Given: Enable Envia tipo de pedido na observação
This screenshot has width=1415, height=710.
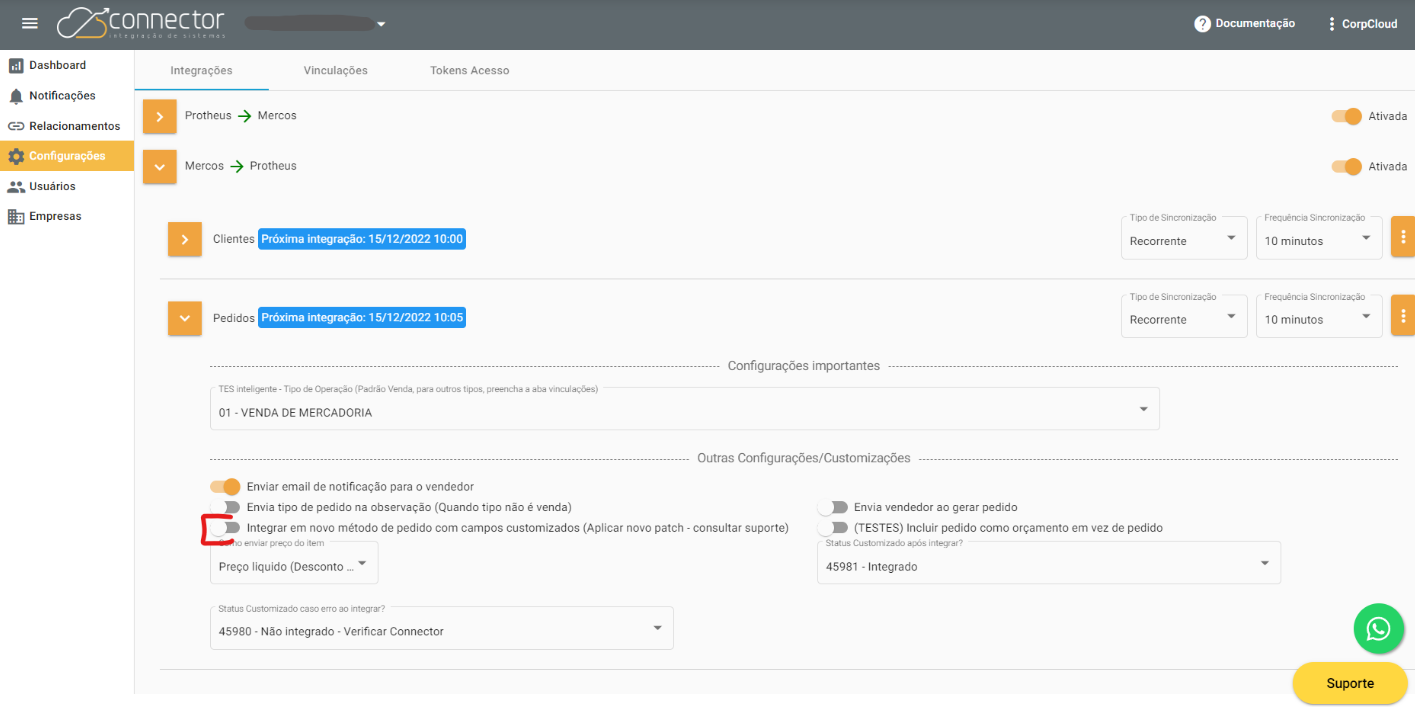Looking at the screenshot, I should click(x=227, y=507).
